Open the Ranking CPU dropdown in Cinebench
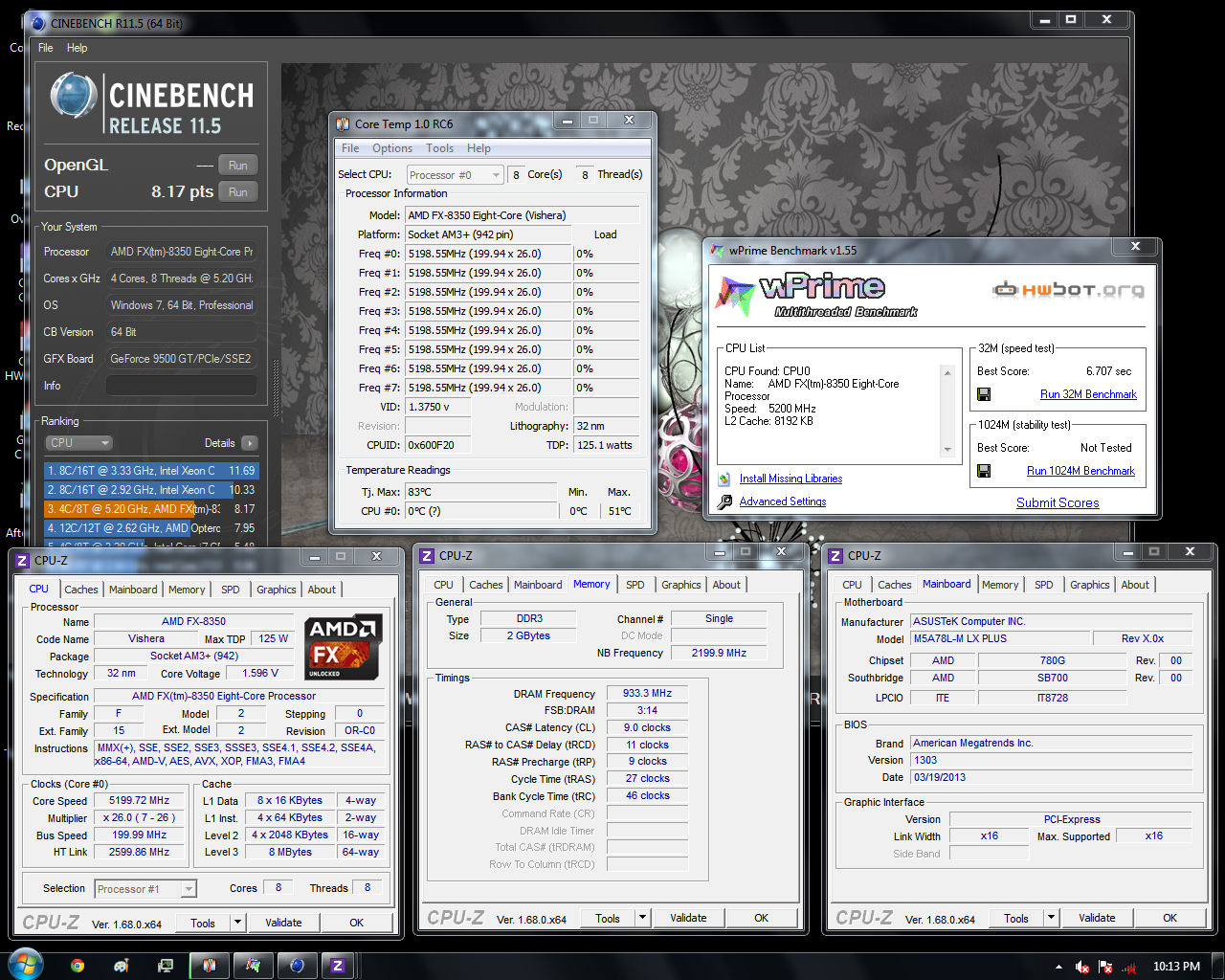 (x=79, y=443)
